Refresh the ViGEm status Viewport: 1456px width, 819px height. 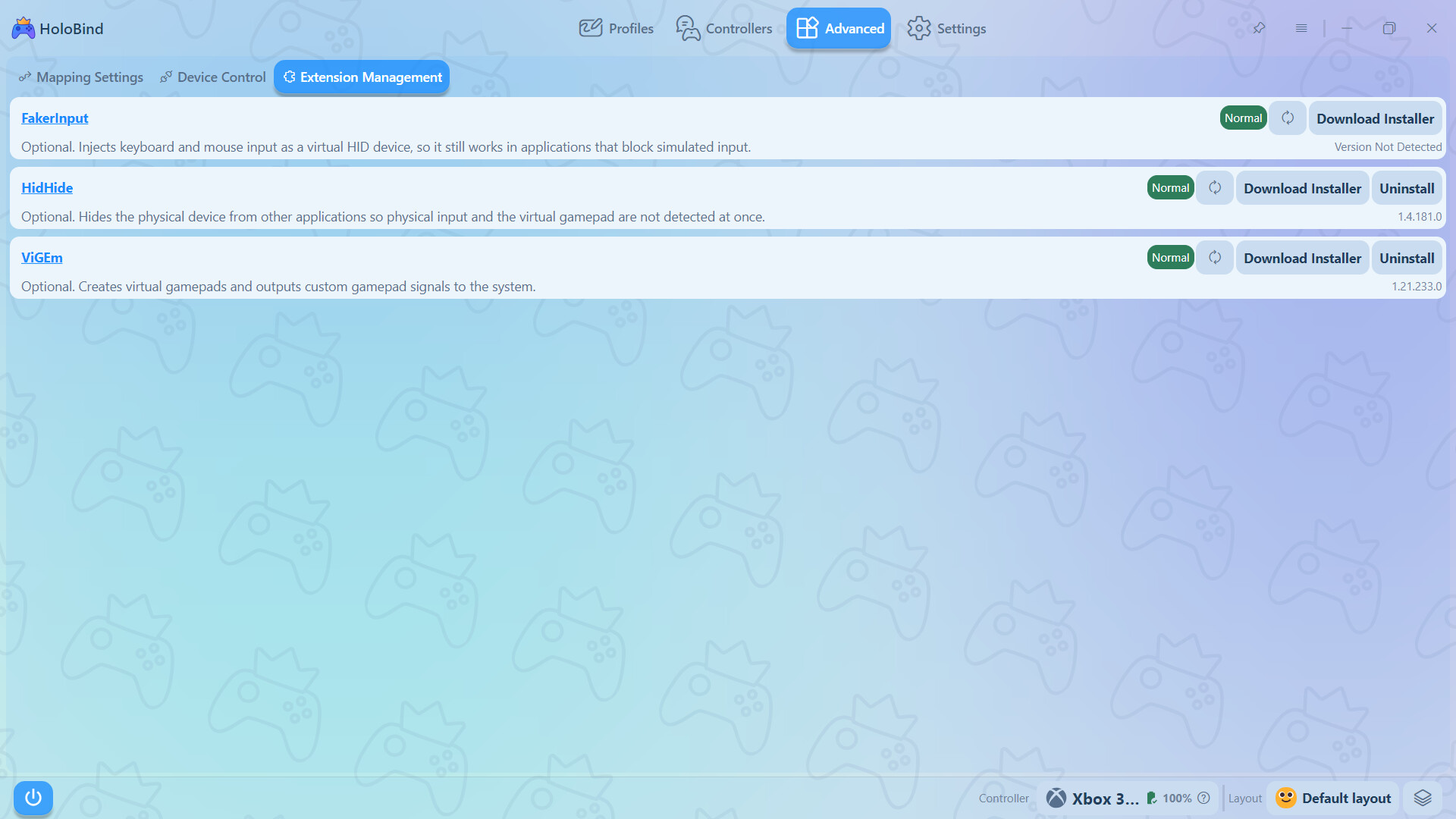click(1215, 258)
